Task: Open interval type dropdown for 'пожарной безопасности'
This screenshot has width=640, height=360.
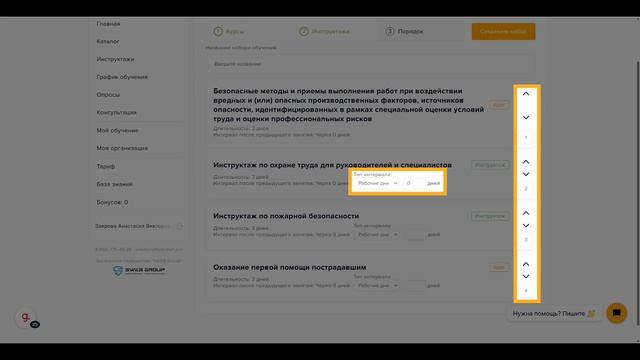Action: (378, 235)
